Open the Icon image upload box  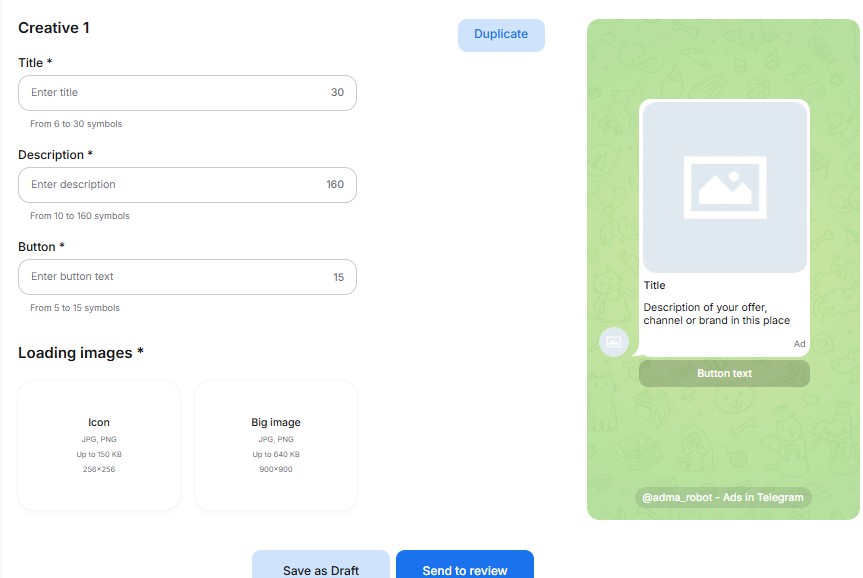99,445
